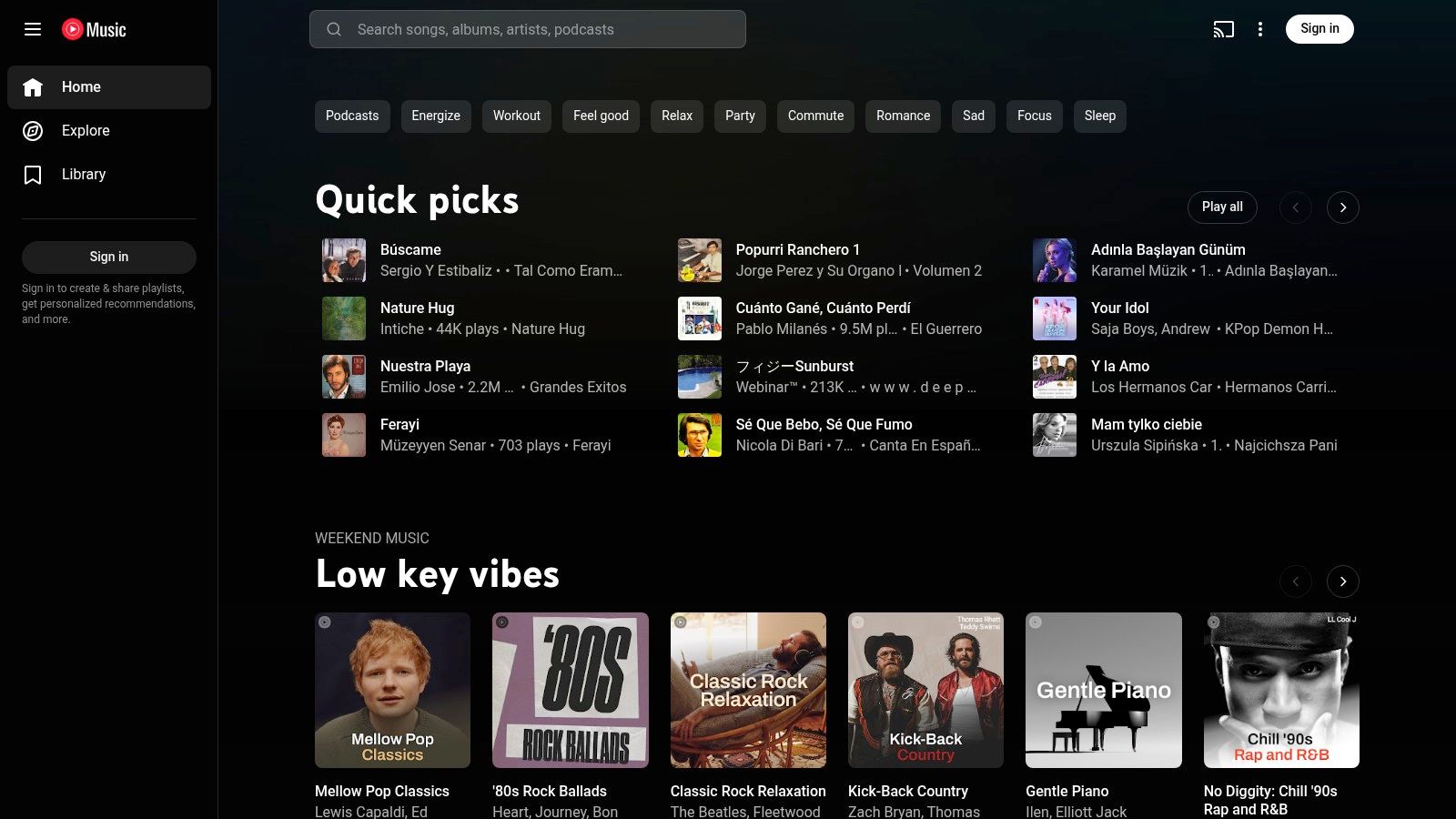Activate the Sleep mood filter
This screenshot has height=819, width=1456.
click(1099, 116)
